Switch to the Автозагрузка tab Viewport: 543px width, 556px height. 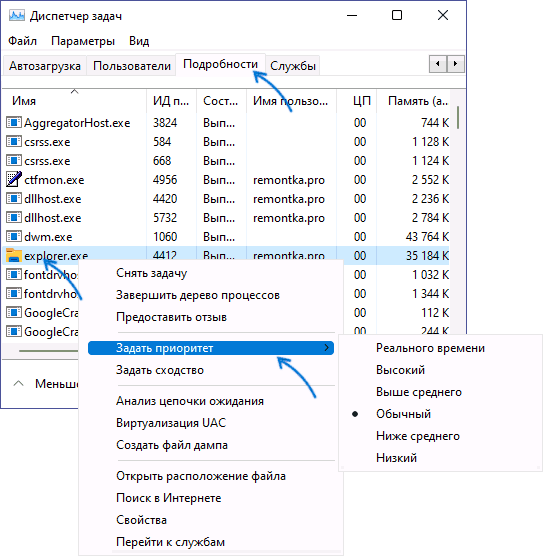(45, 66)
